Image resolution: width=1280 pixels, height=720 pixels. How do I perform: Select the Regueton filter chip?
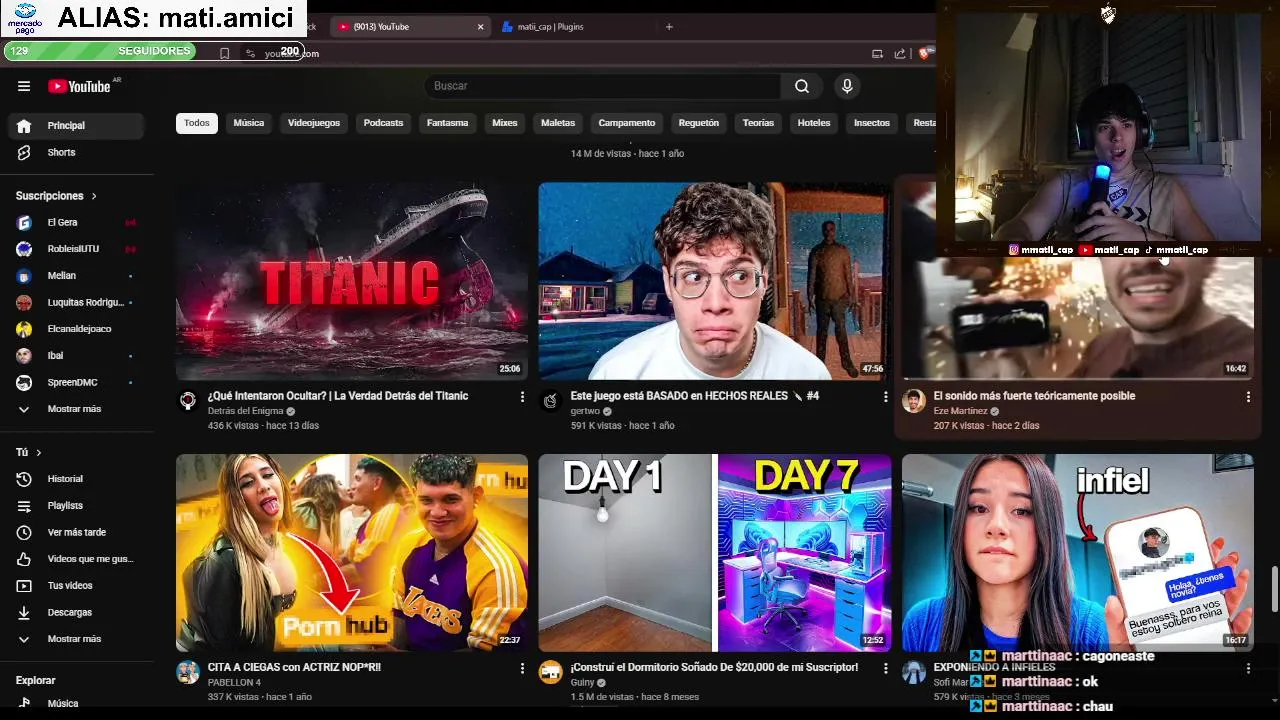699,123
